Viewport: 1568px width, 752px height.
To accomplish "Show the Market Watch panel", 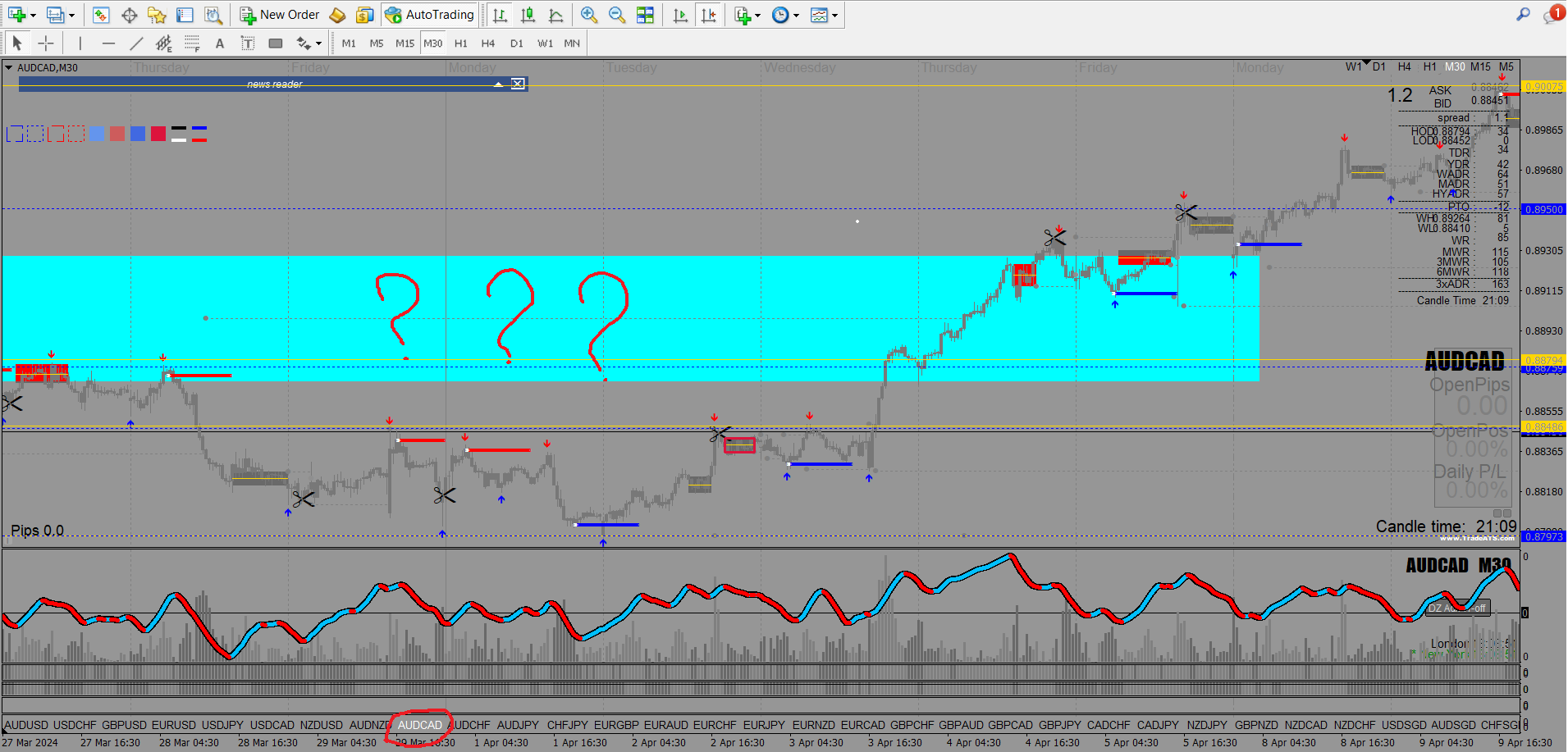I will [101, 15].
